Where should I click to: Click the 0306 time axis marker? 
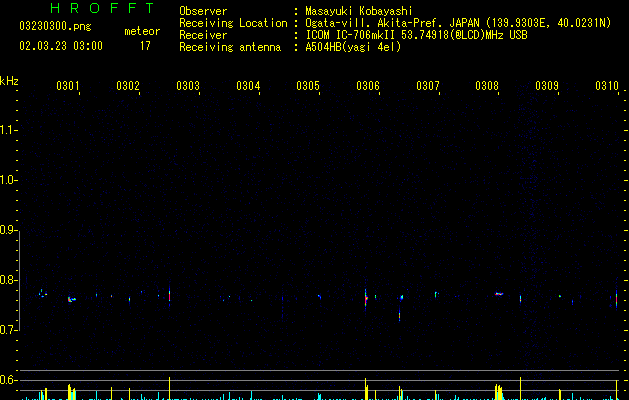pyautogui.click(x=368, y=86)
